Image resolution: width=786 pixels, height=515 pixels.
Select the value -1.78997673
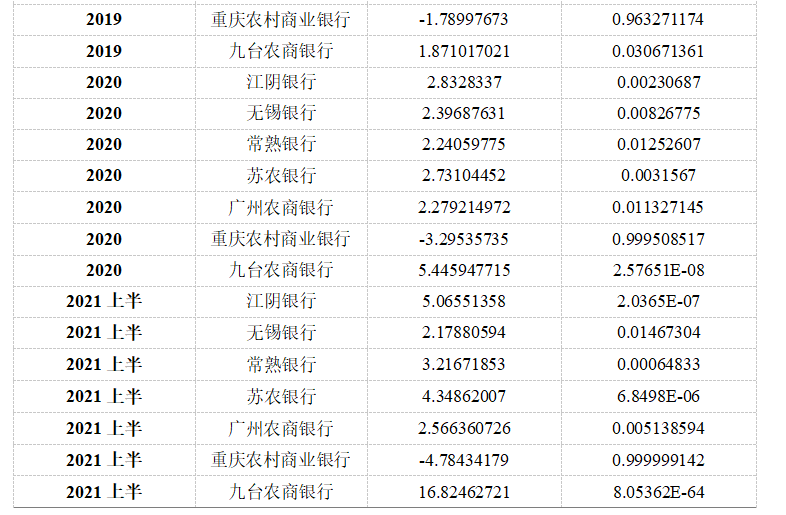click(x=464, y=20)
